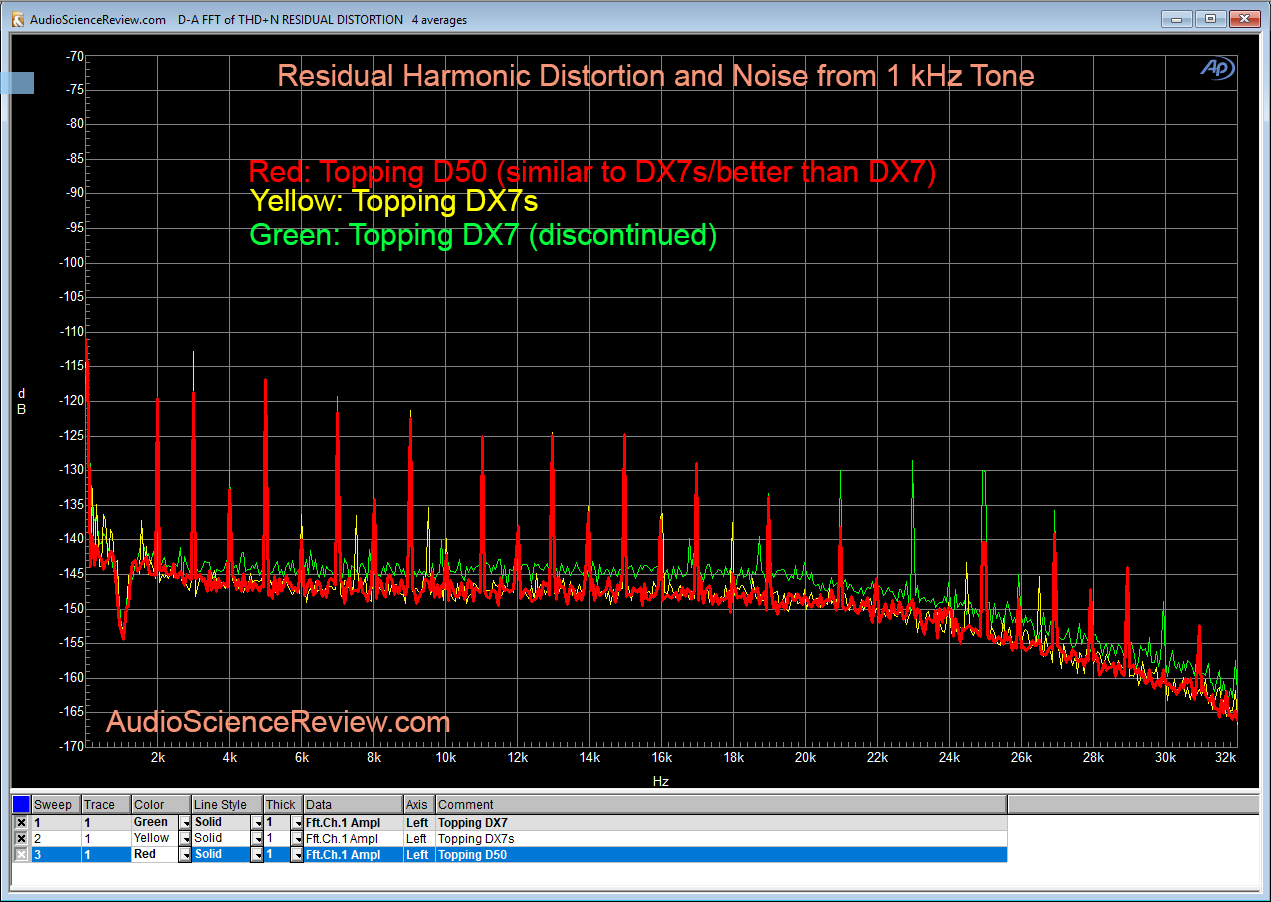This screenshot has height=902, width=1271.
Task: Click the Yellow color cell
Action: tap(154, 838)
